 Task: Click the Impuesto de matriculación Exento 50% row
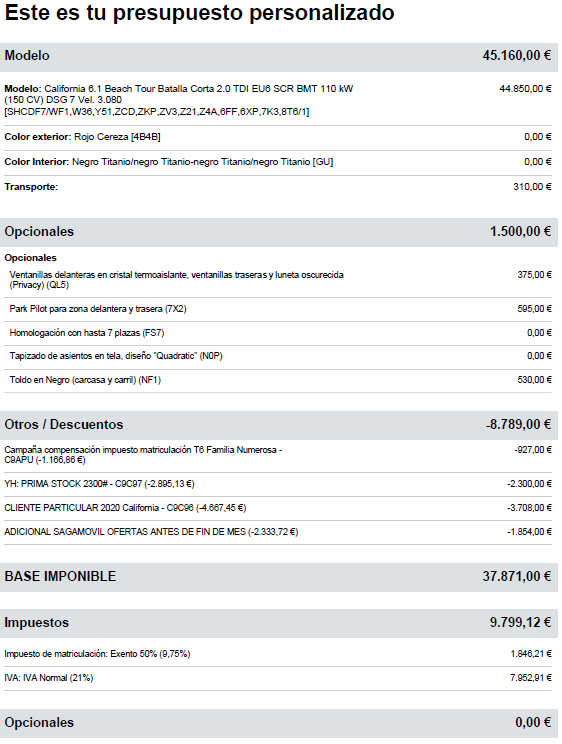[278, 654]
